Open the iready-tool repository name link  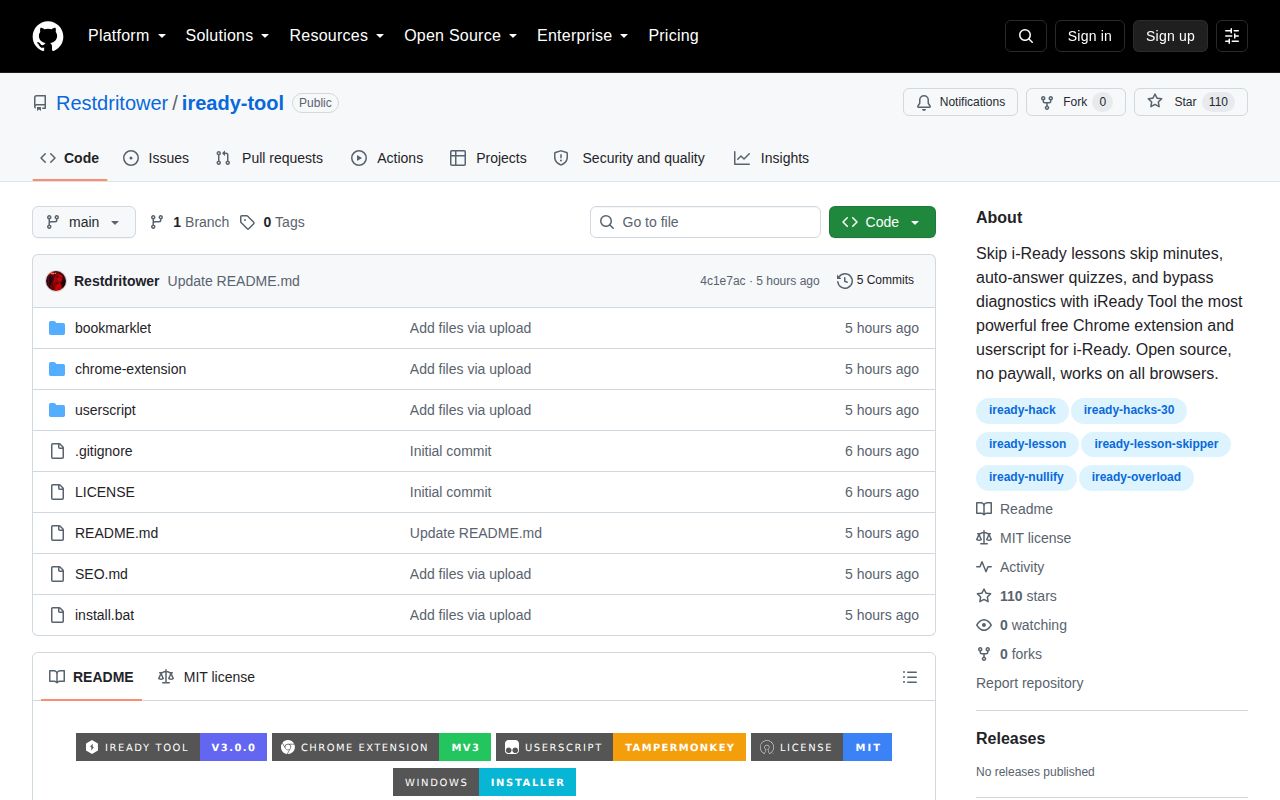point(233,103)
